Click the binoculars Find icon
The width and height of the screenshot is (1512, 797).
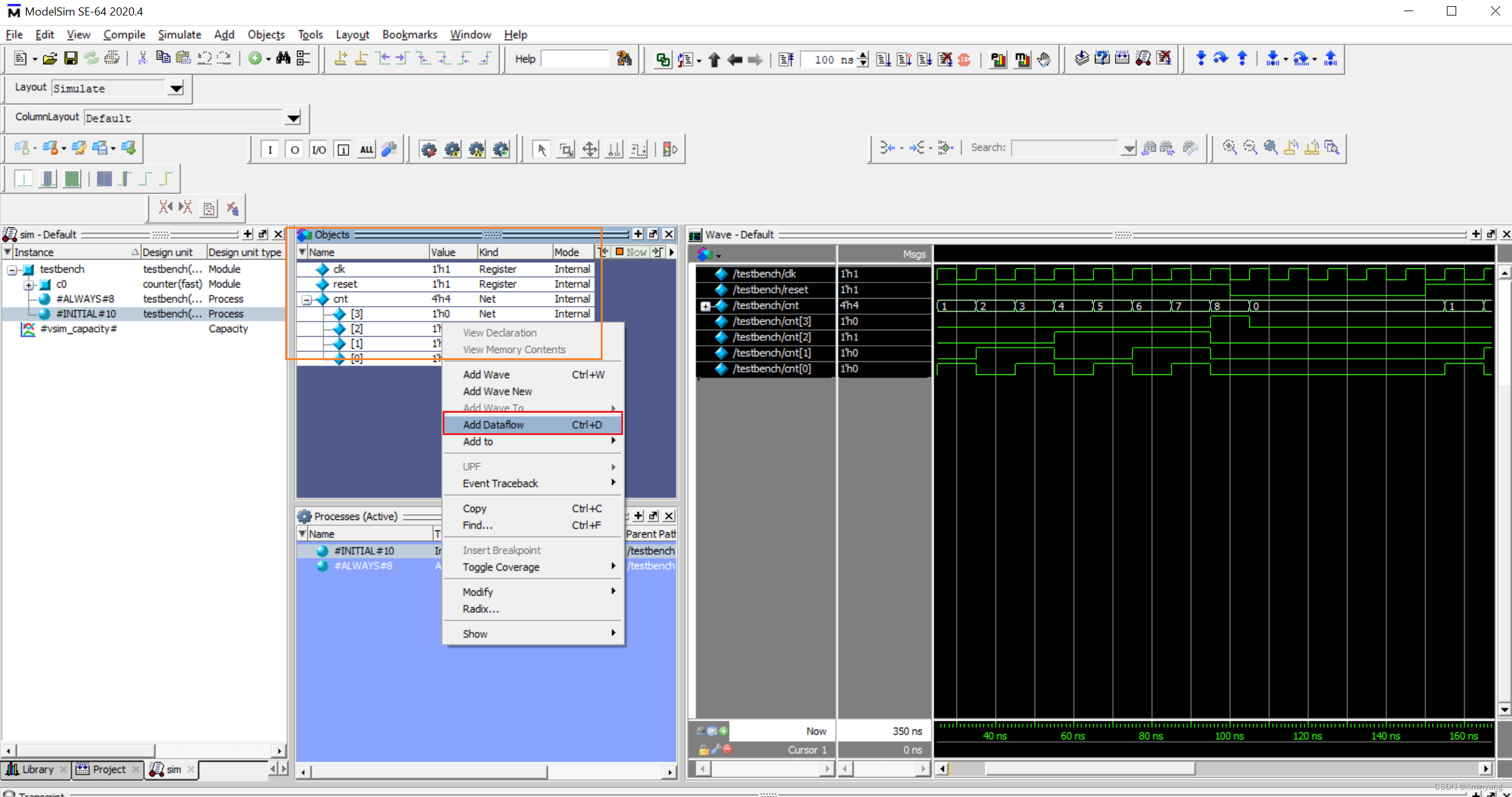[283, 58]
